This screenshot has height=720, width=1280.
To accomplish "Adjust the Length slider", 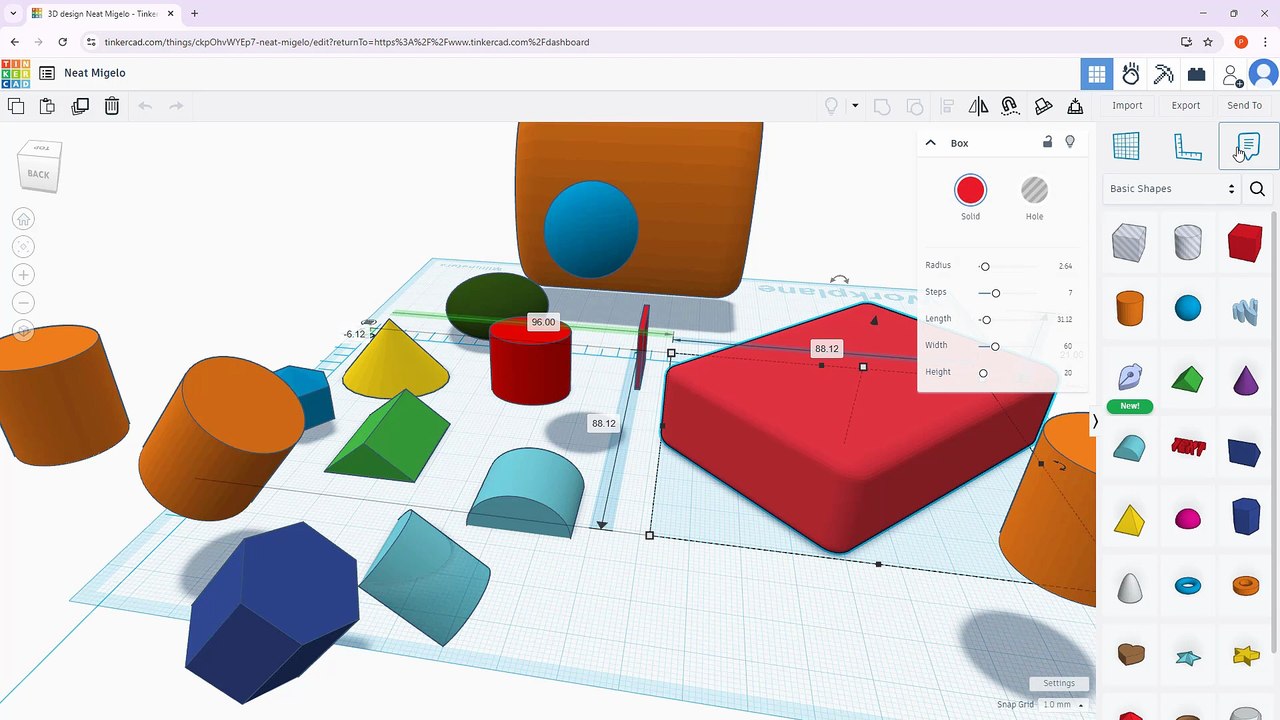I will (x=986, y=320).
